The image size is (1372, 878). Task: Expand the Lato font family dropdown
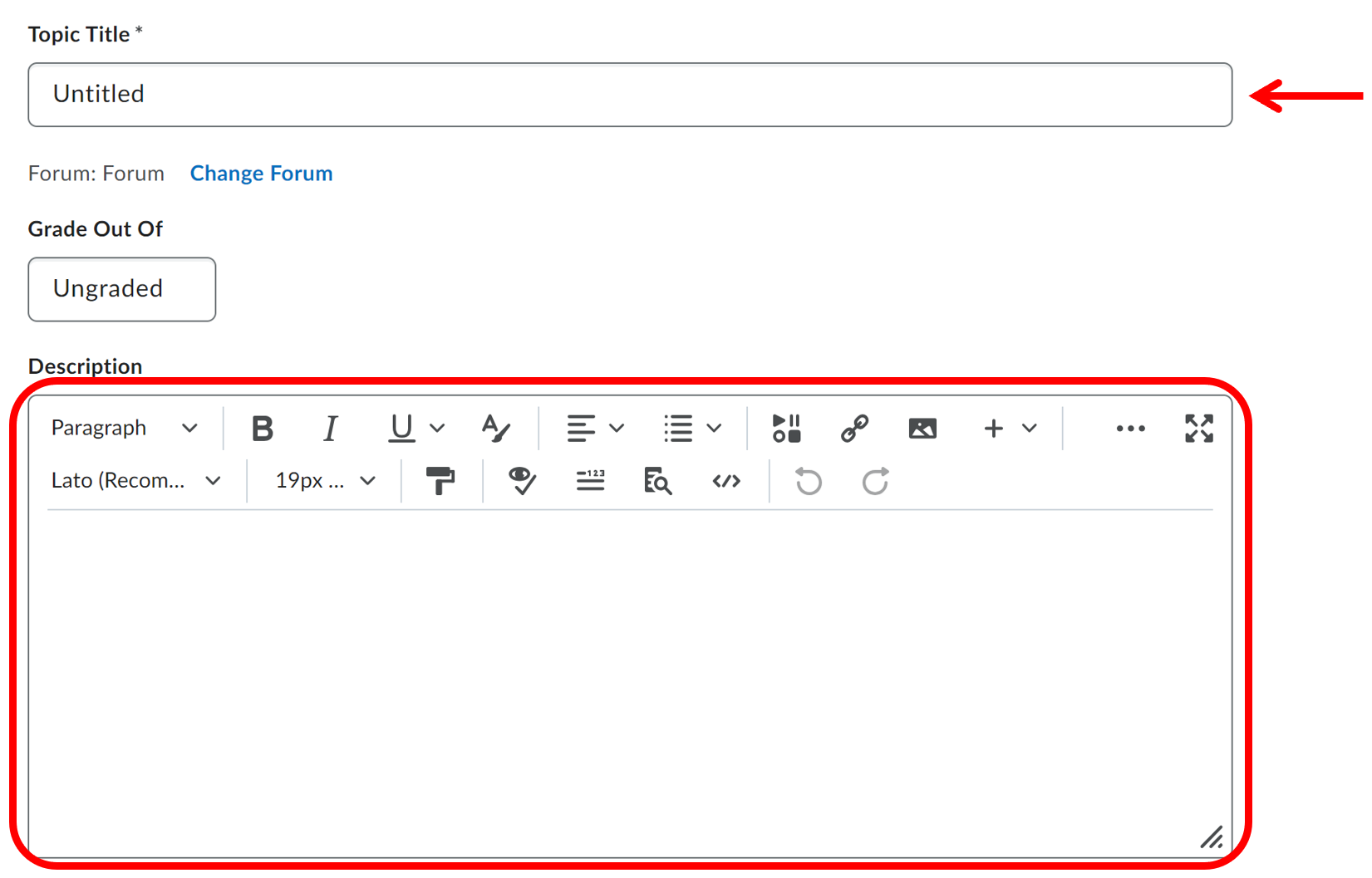[135, 481]
